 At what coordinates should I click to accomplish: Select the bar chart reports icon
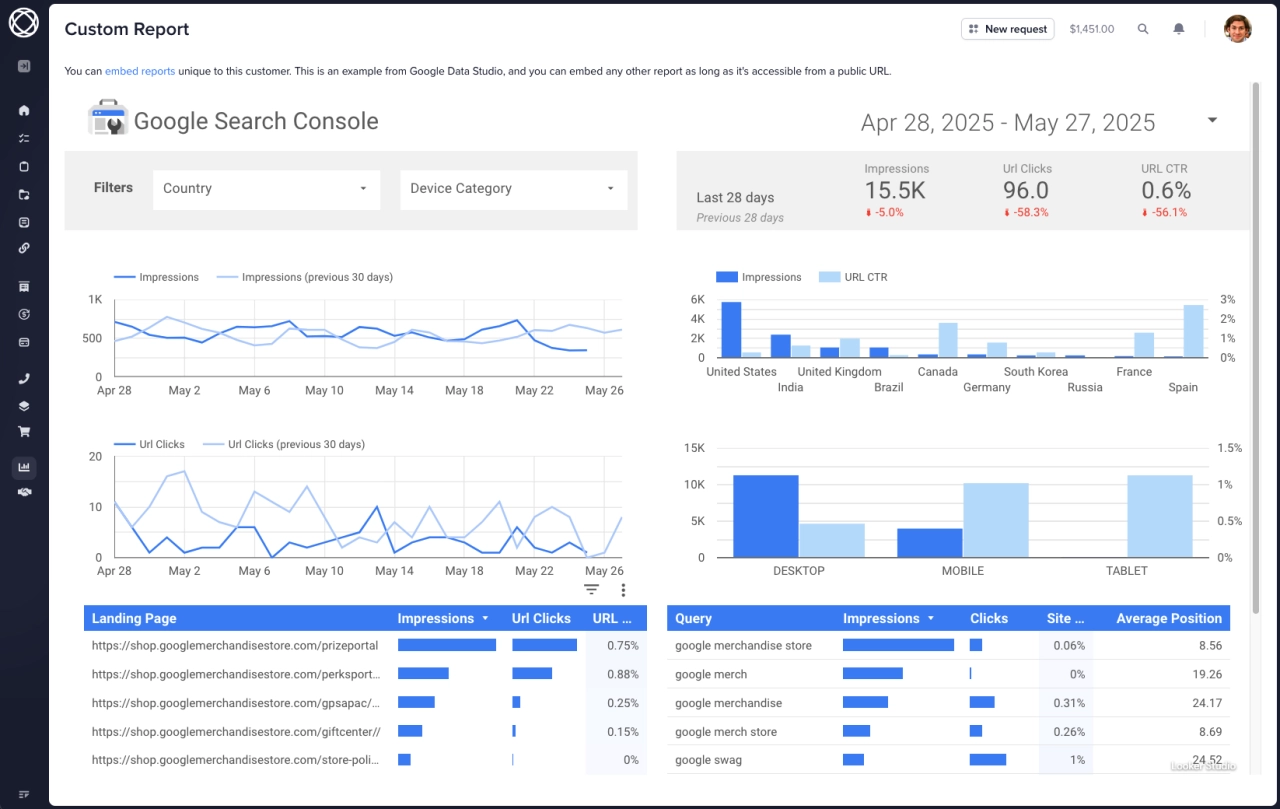click(x=24, y=467)
